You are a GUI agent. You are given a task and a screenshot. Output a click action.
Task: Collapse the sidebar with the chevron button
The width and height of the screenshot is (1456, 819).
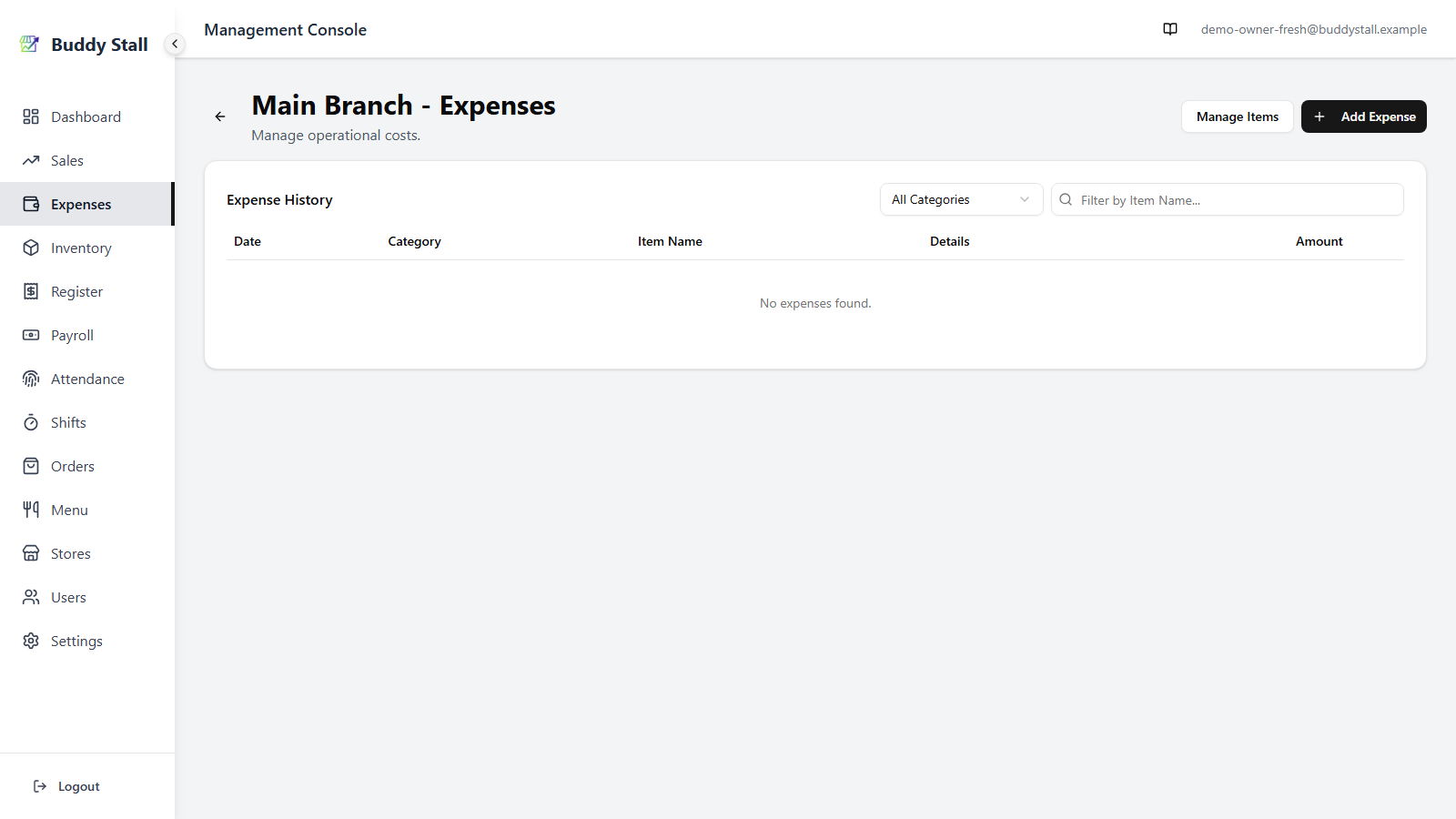175,44
